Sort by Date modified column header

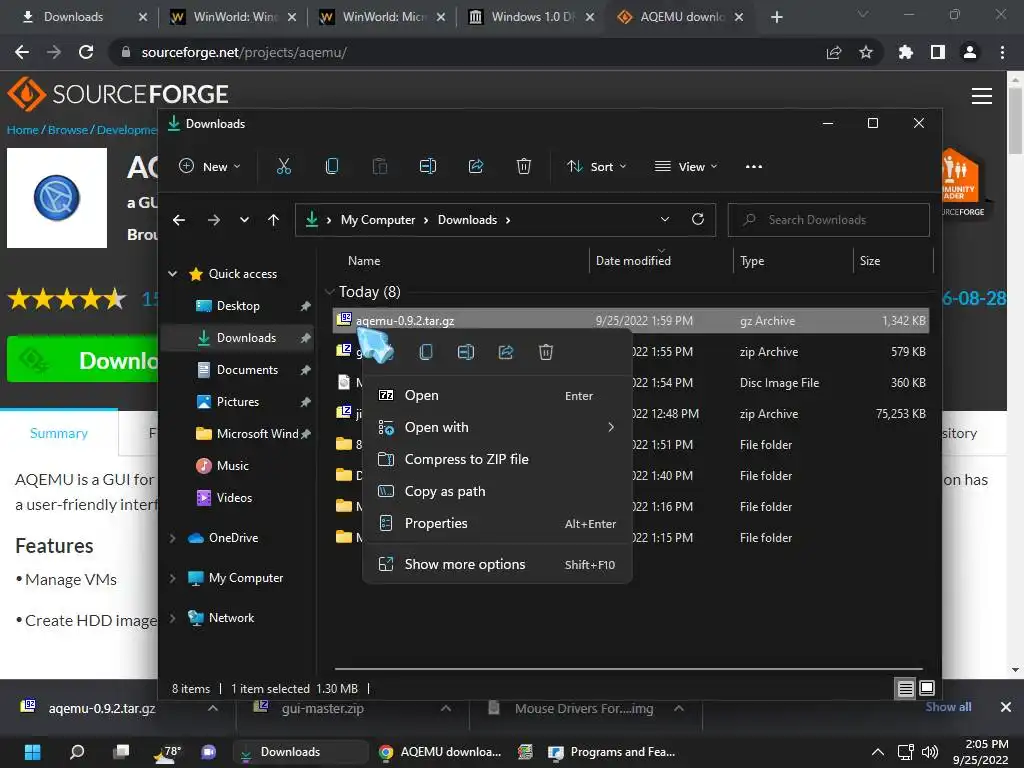[x=633, y=261]
